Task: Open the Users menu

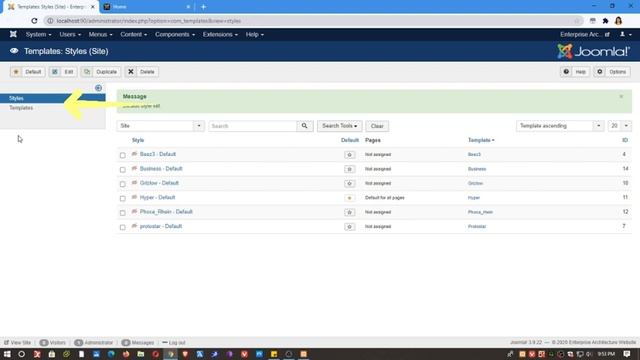Action: point(70,34)
